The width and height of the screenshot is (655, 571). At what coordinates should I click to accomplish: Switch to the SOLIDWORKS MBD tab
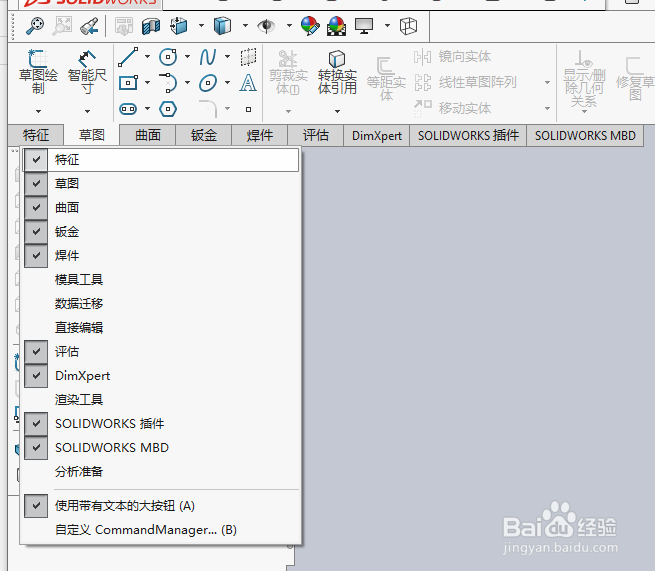(x=585, y=135)
